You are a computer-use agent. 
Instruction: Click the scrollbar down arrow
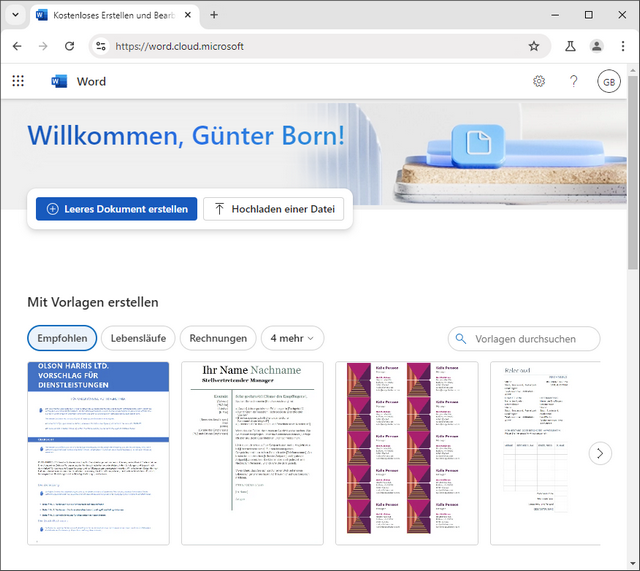pyautogui.click(x=633, y=564)
